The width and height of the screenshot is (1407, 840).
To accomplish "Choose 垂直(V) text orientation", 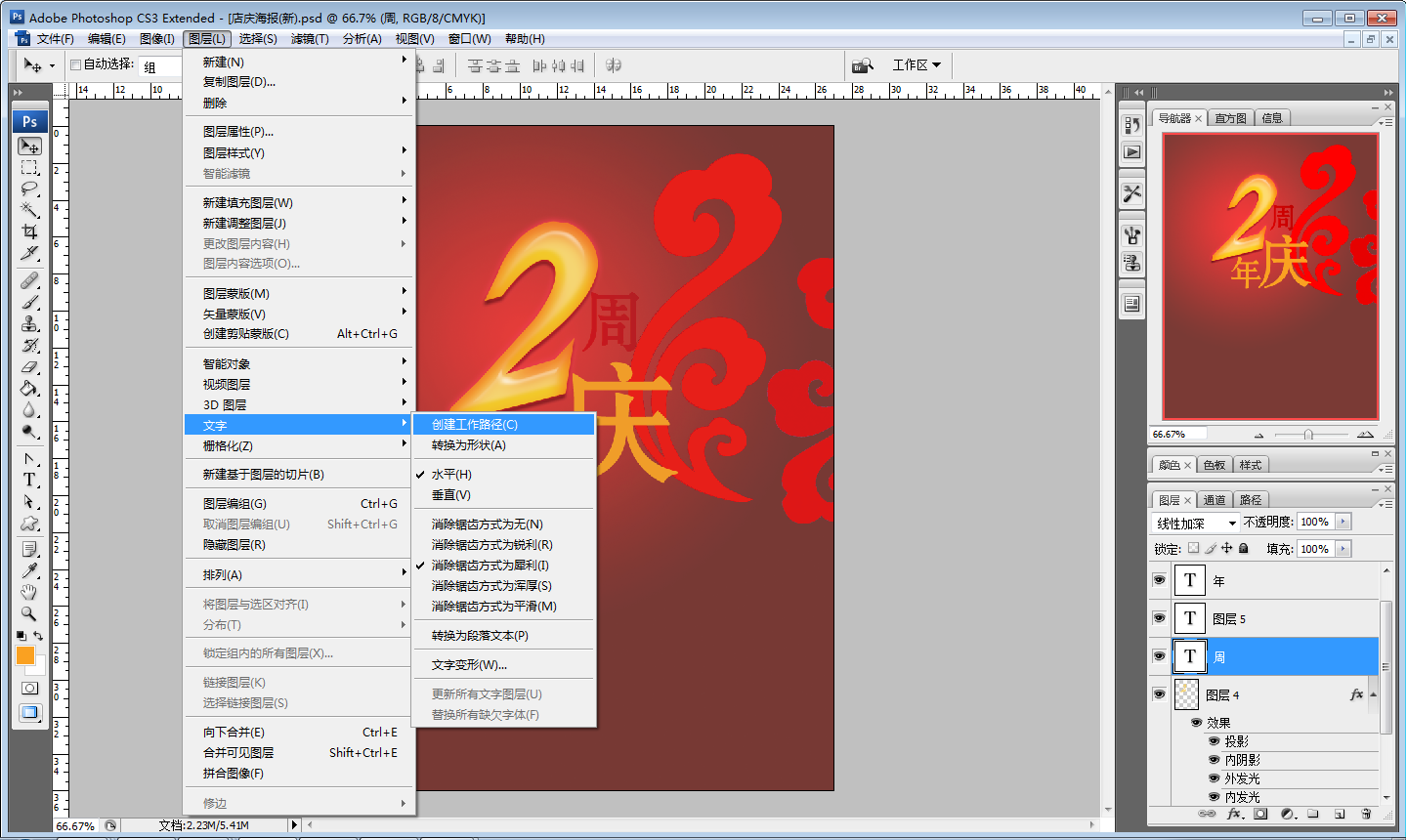I will coord(504,495).
